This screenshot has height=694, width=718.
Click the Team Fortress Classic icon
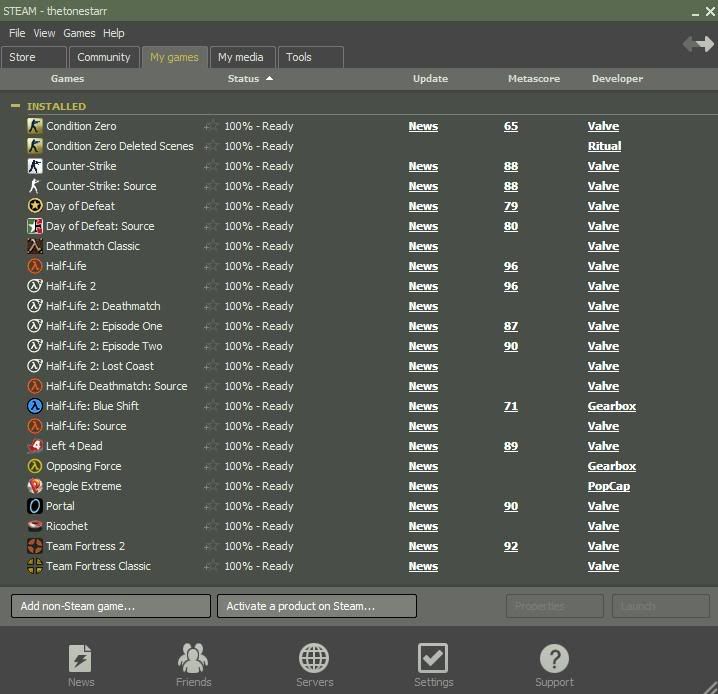[x=34, y=566]
